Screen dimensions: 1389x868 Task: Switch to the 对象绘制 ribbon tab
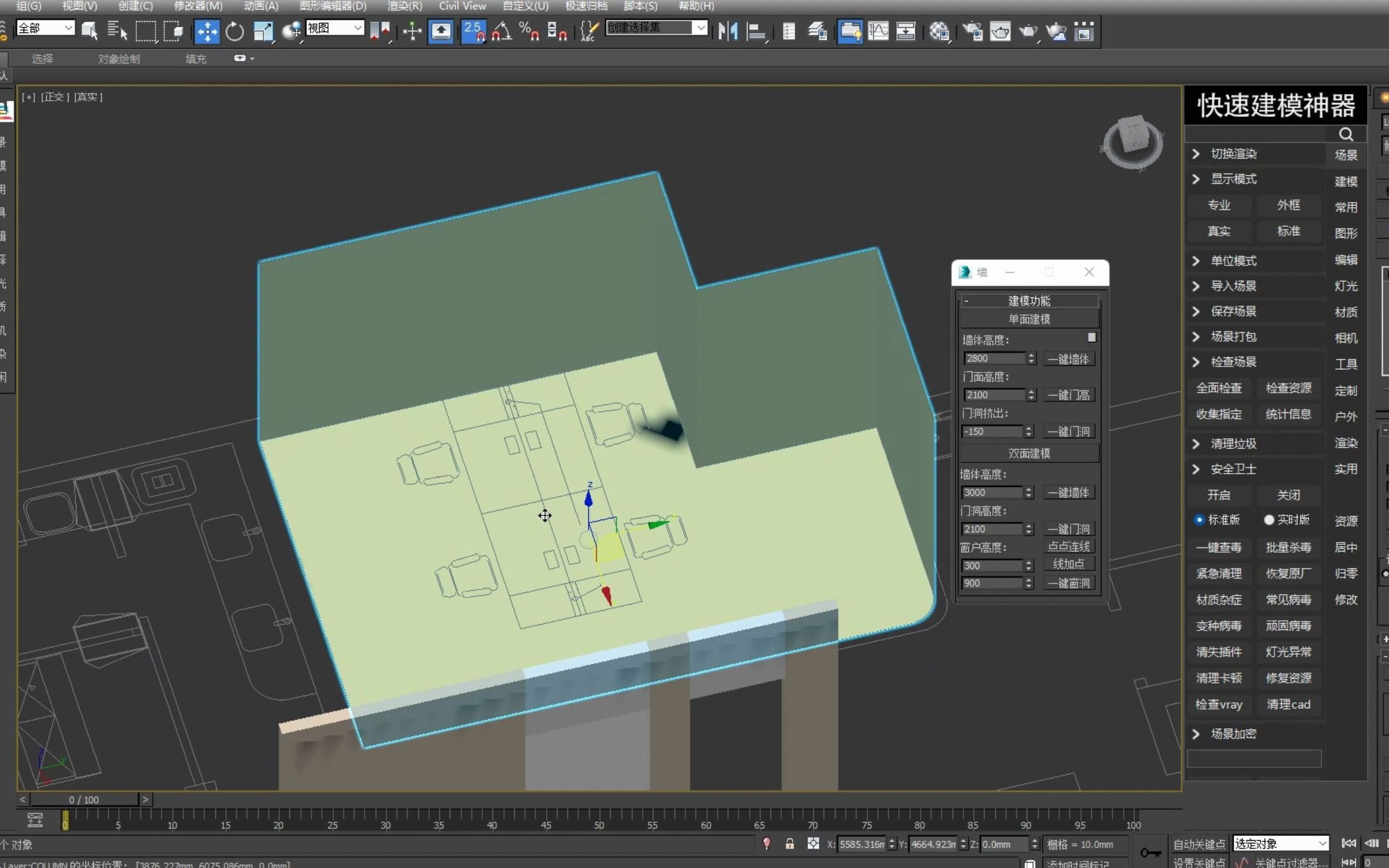(119, 59)
